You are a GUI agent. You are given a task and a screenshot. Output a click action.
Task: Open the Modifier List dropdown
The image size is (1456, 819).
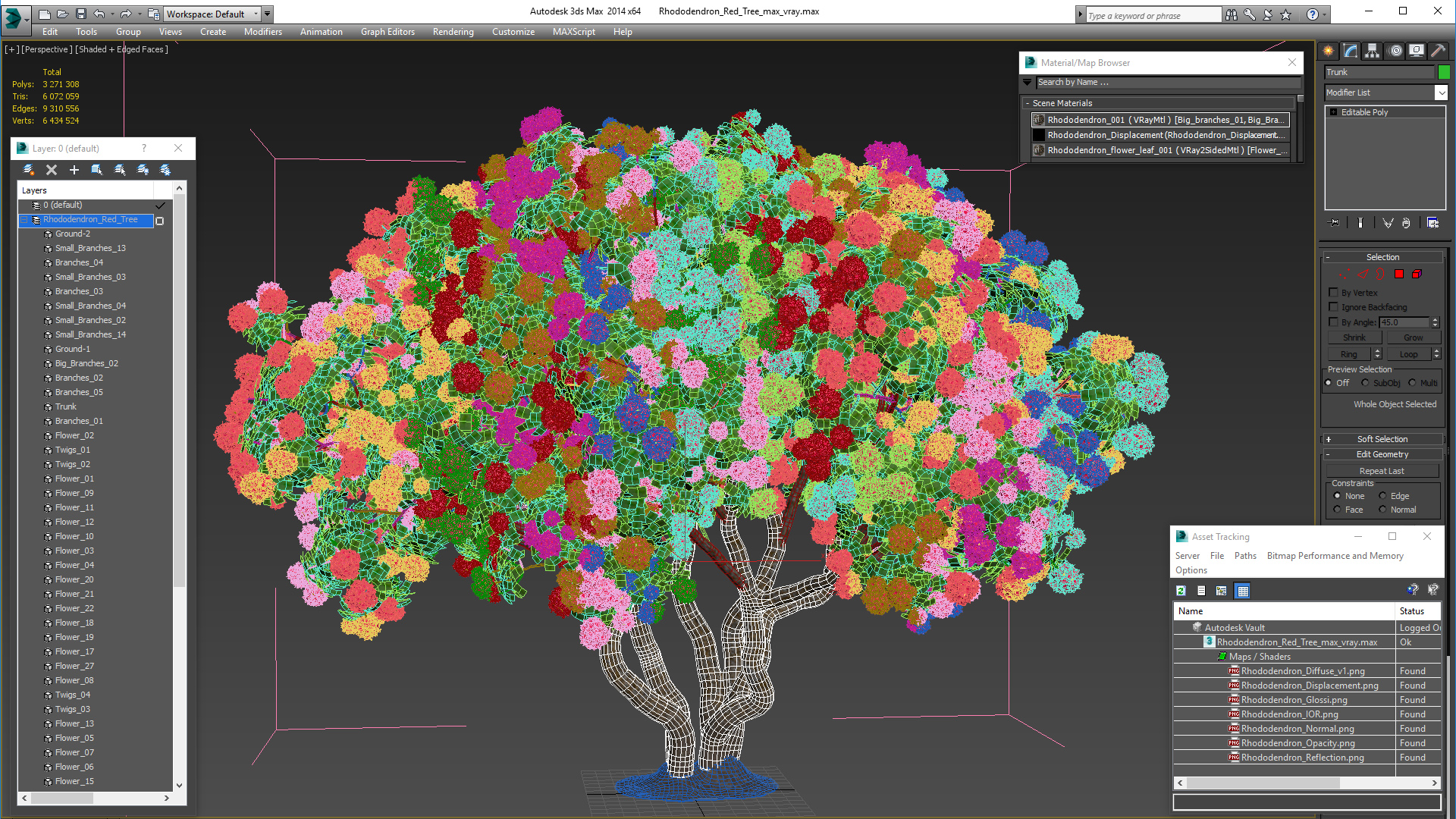point(1441,93)
